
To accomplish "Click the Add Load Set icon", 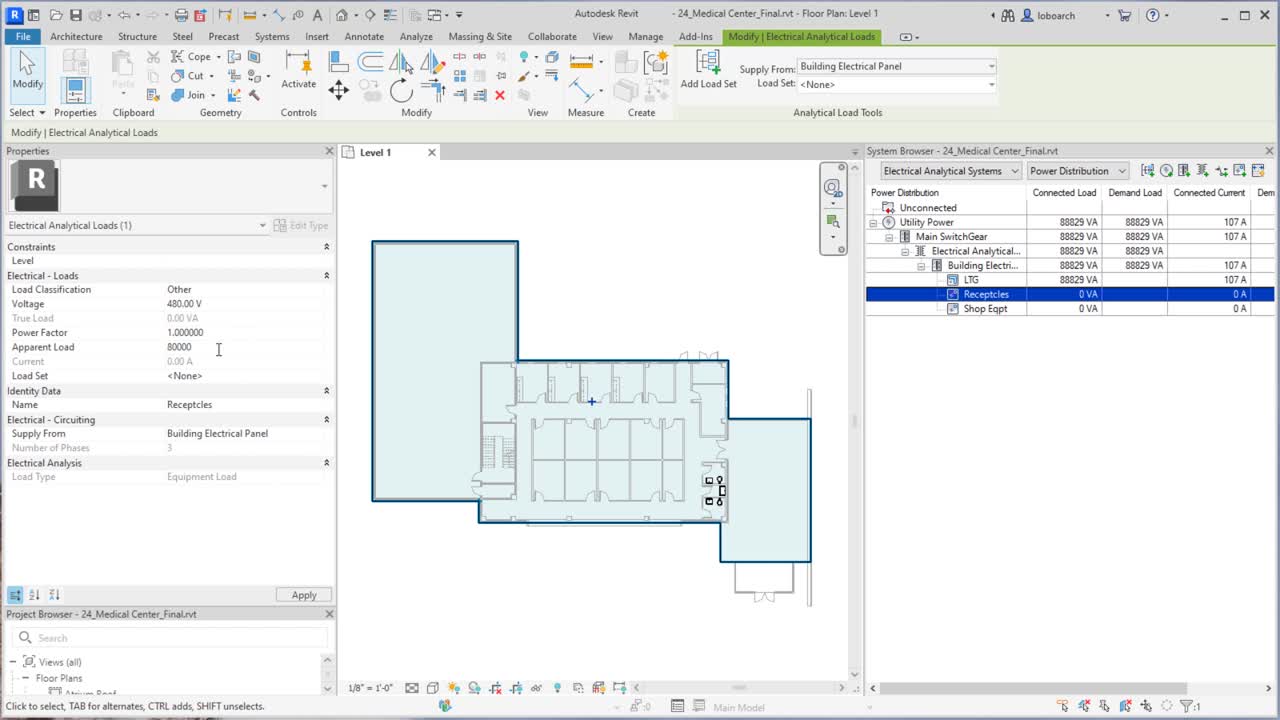I will (x=708, y=69).
